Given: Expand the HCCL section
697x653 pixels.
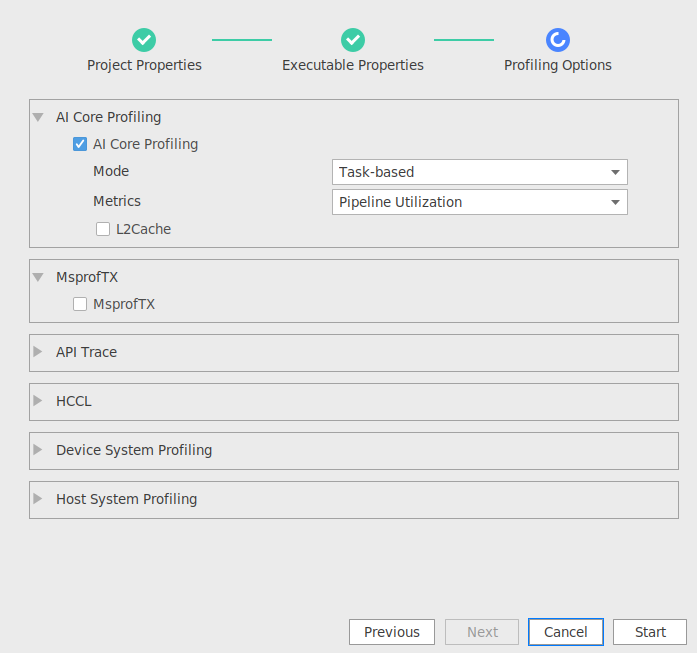Looking at the screenshot, I should [x=38, y=401].
